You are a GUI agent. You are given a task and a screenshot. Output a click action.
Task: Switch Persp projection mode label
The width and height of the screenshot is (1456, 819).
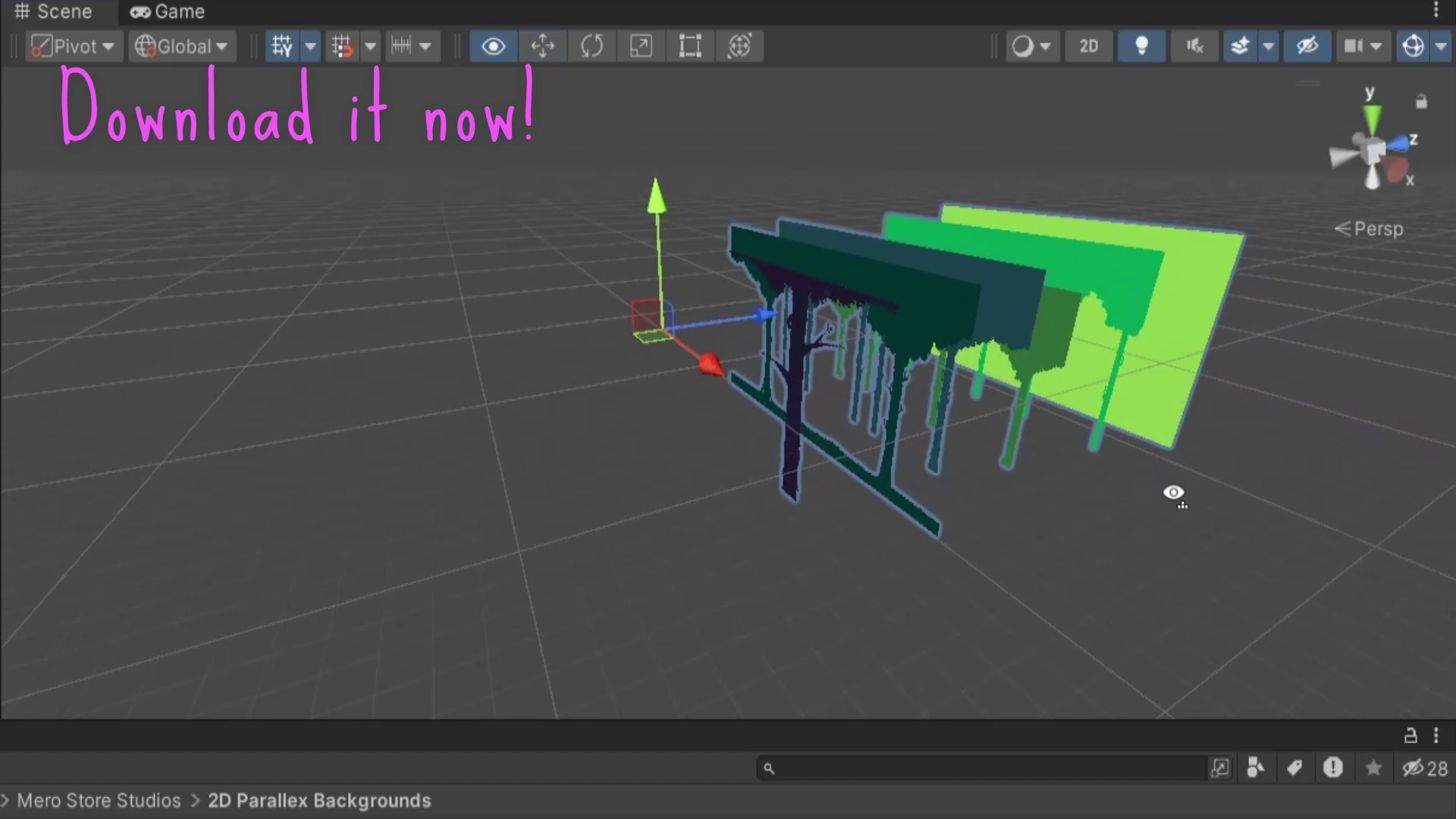tap(1369, 229)
